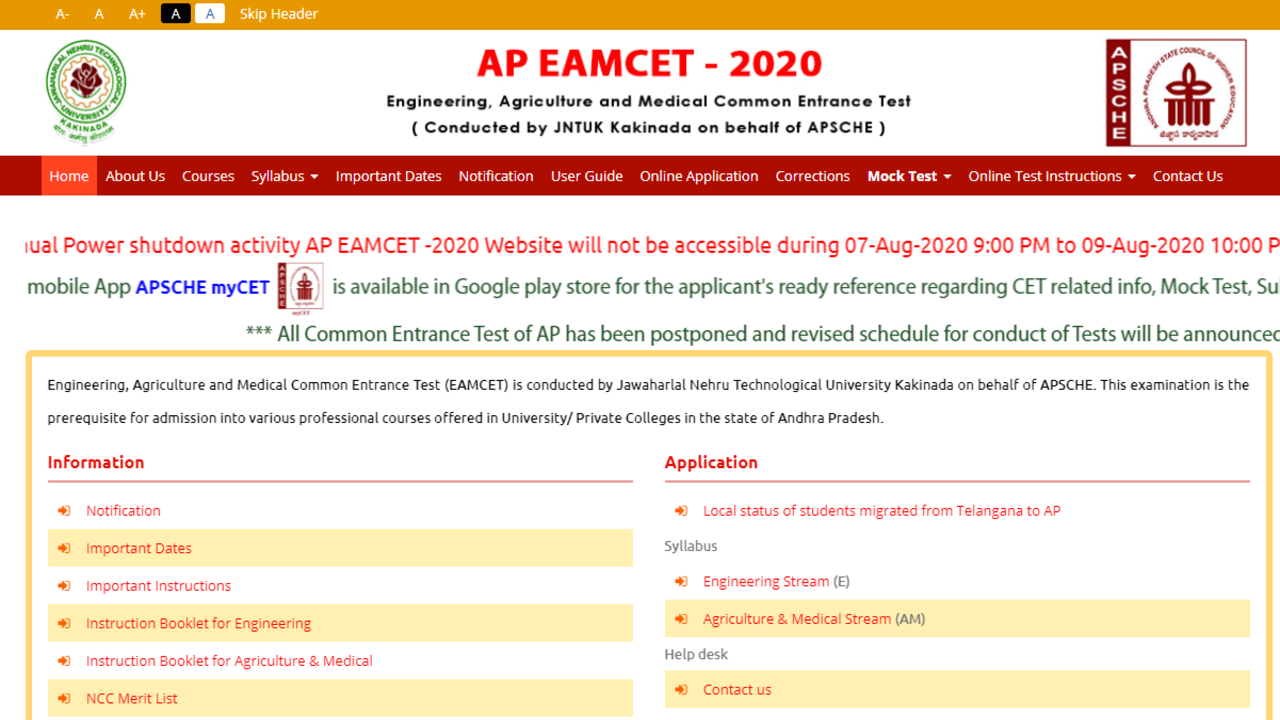Switch to white standard contrast theme

(x=209, y=14)
